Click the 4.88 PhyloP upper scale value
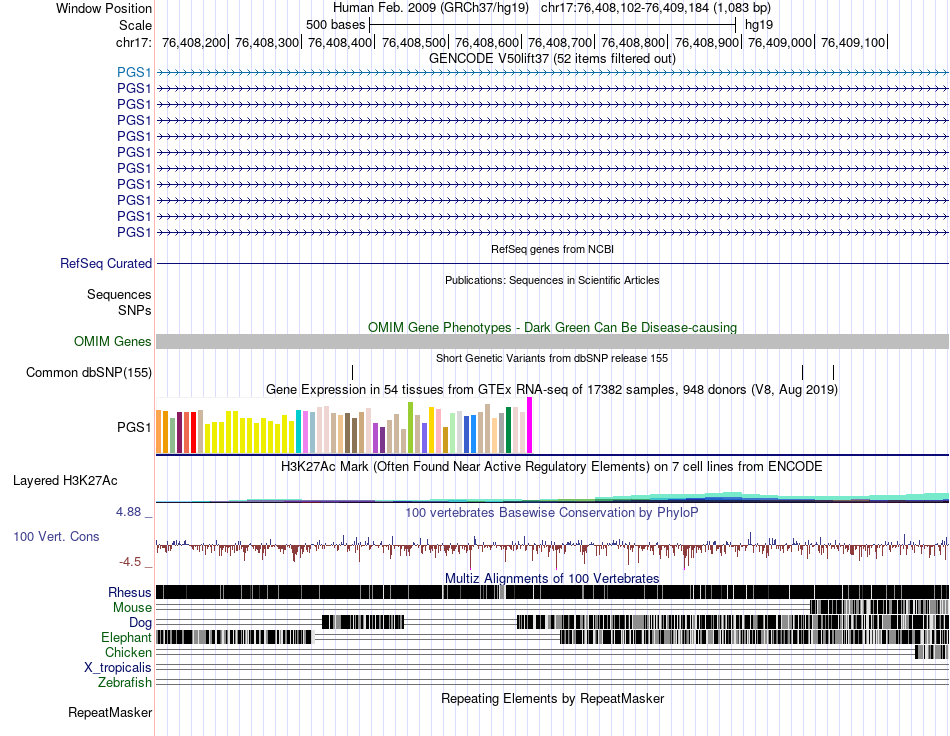950x736 pixels. pyautogui.click(x=129, y=512)
